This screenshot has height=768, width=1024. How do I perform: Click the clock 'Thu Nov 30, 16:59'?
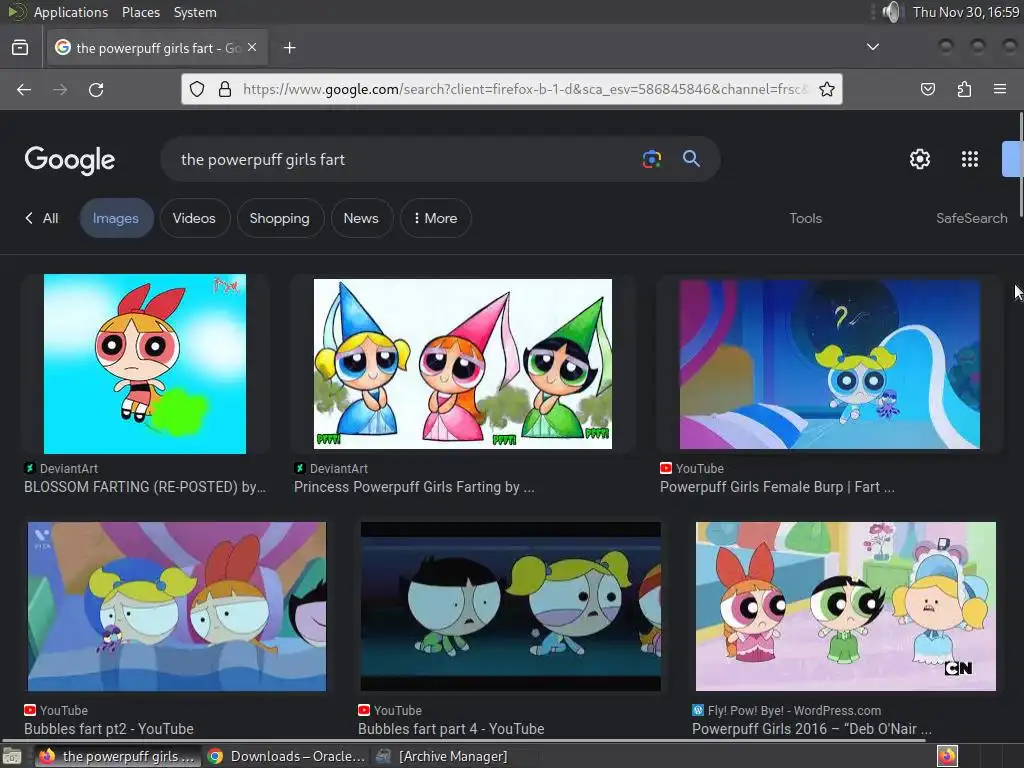click(x=966, y=12)
